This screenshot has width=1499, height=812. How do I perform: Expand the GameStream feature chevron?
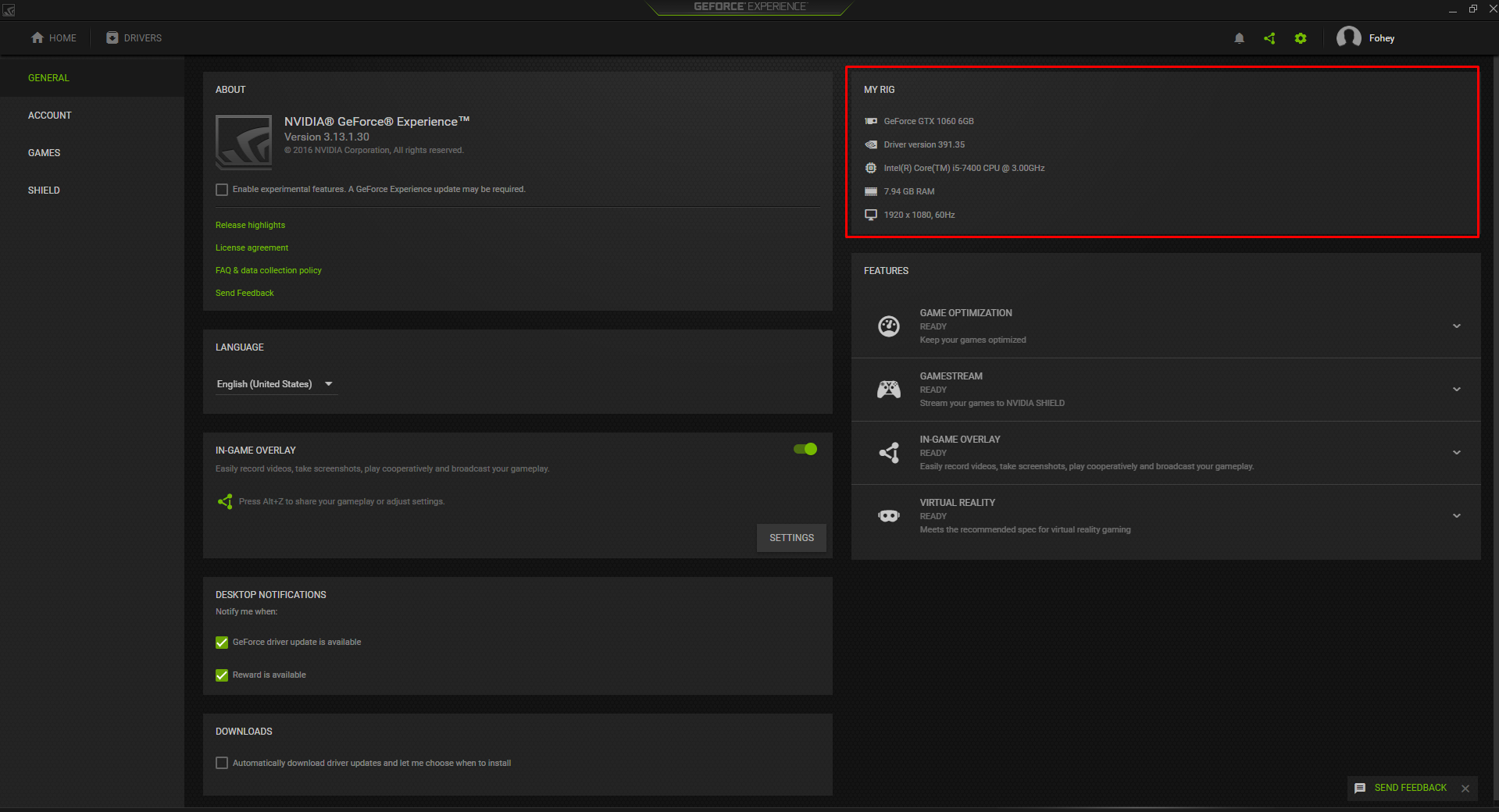pos(1457,390)
